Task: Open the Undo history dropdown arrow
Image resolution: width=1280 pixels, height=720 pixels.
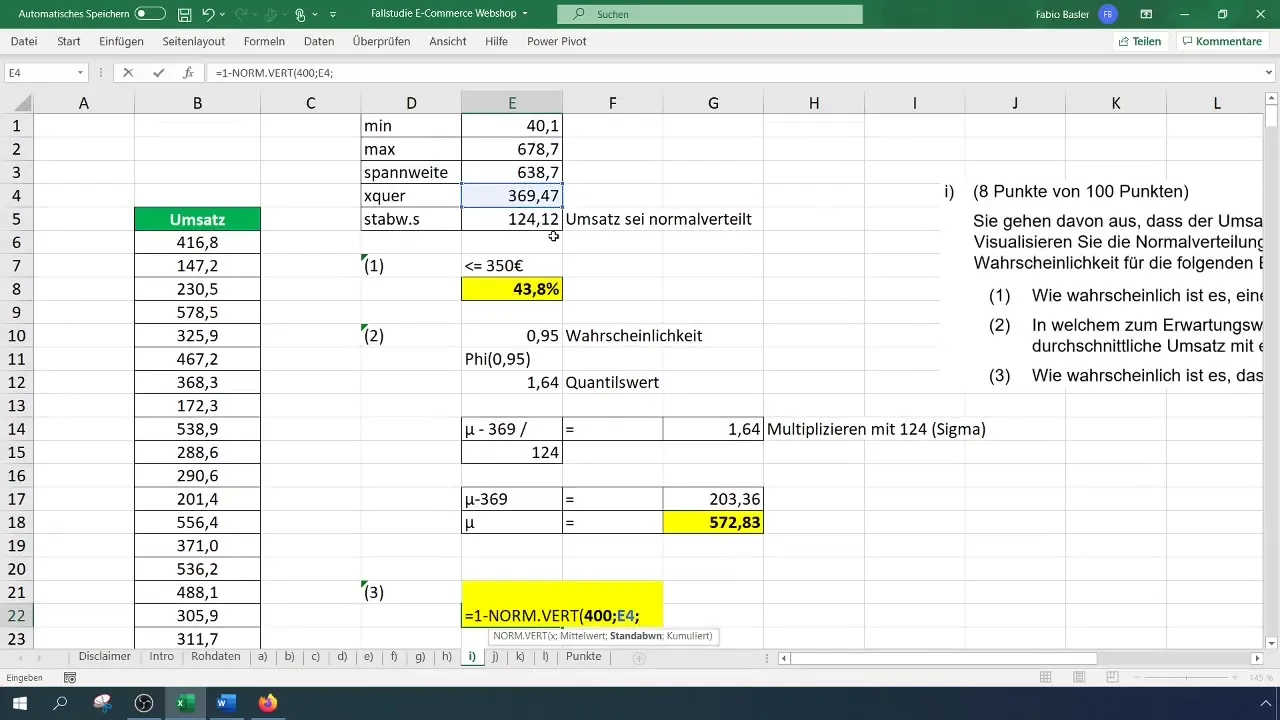Action: [x=225, y=15]
